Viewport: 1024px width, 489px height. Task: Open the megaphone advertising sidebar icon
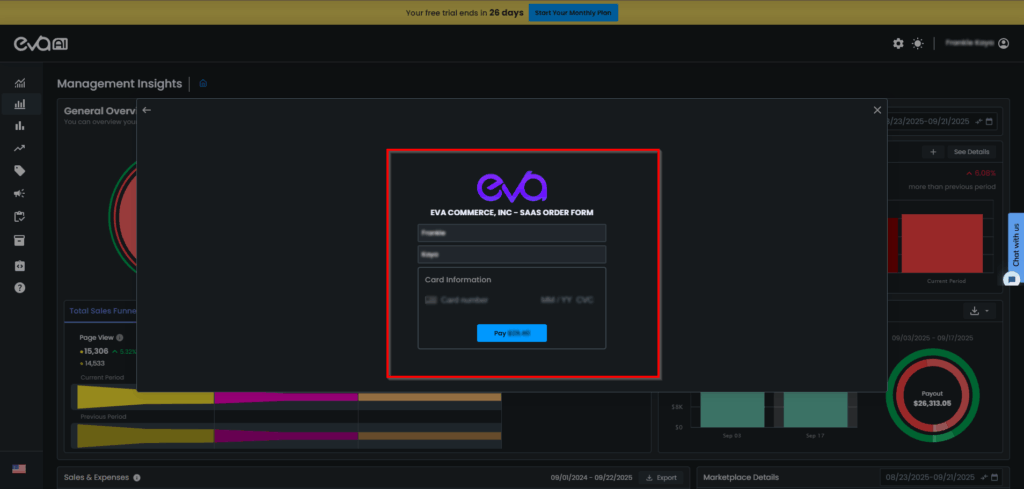tap(20, 194)
